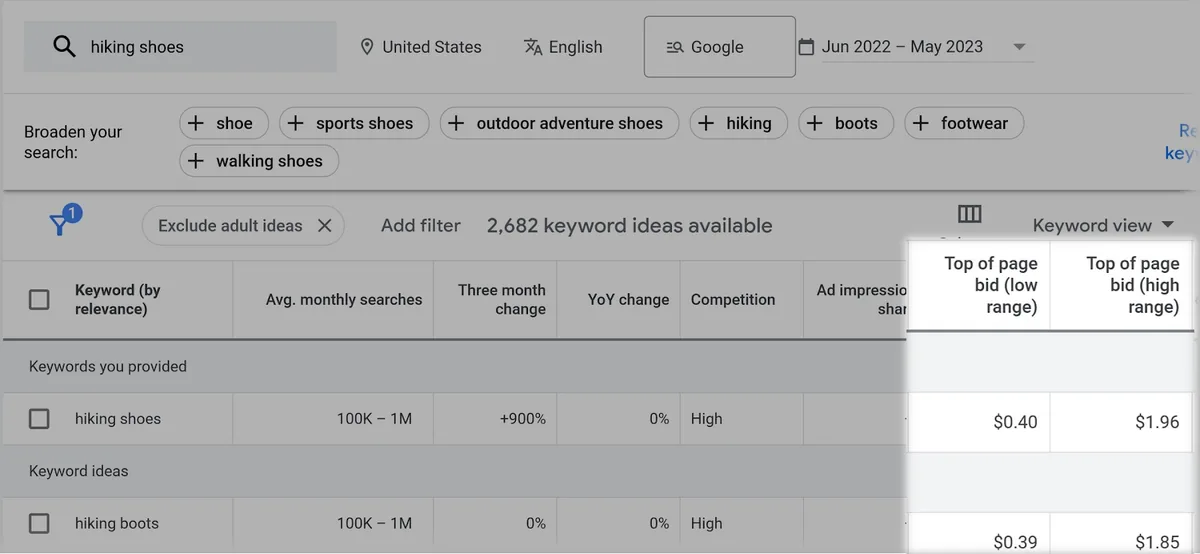Click High competition for hiking shoes
This screenshot has height=554, width=1200.
(706, 419)
